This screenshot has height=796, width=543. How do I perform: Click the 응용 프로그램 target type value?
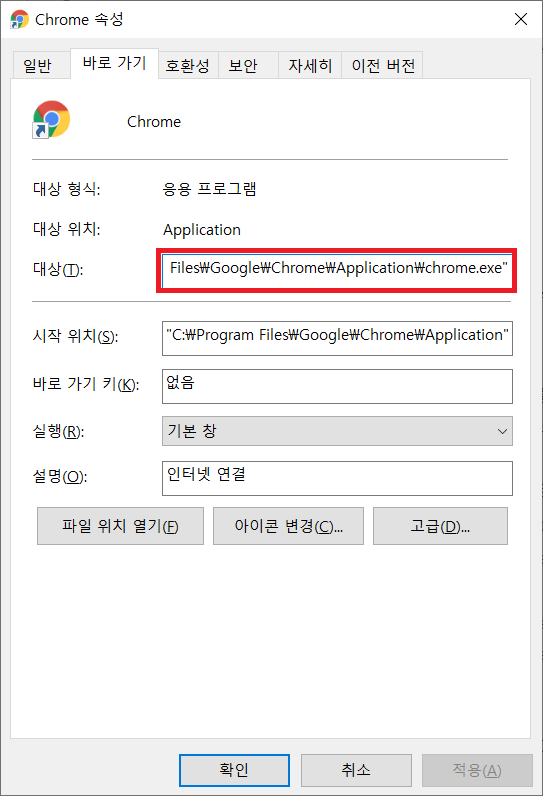[209, 189]
